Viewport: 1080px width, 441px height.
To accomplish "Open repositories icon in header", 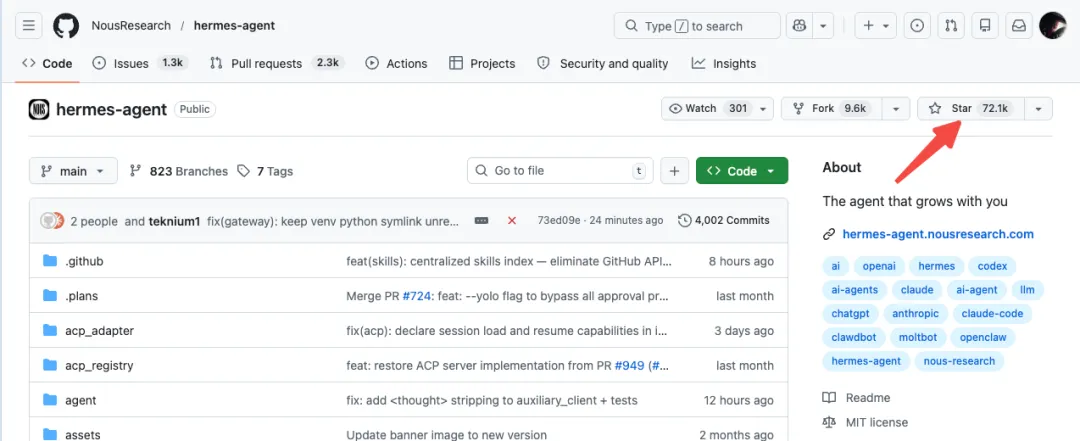I will point(985,26).
